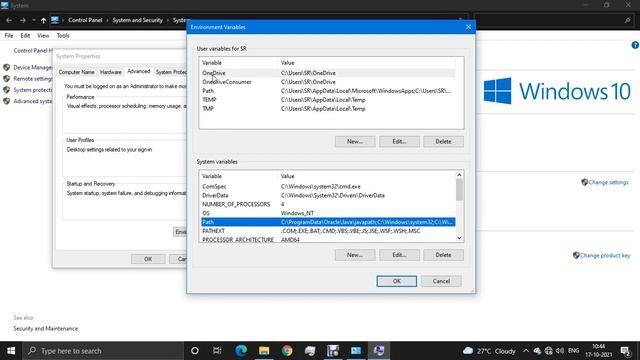The height and width of the screenshot is (360, 640).
Task: Launch Google Chrome from the taskbar
Action: (x=287, y=351)
